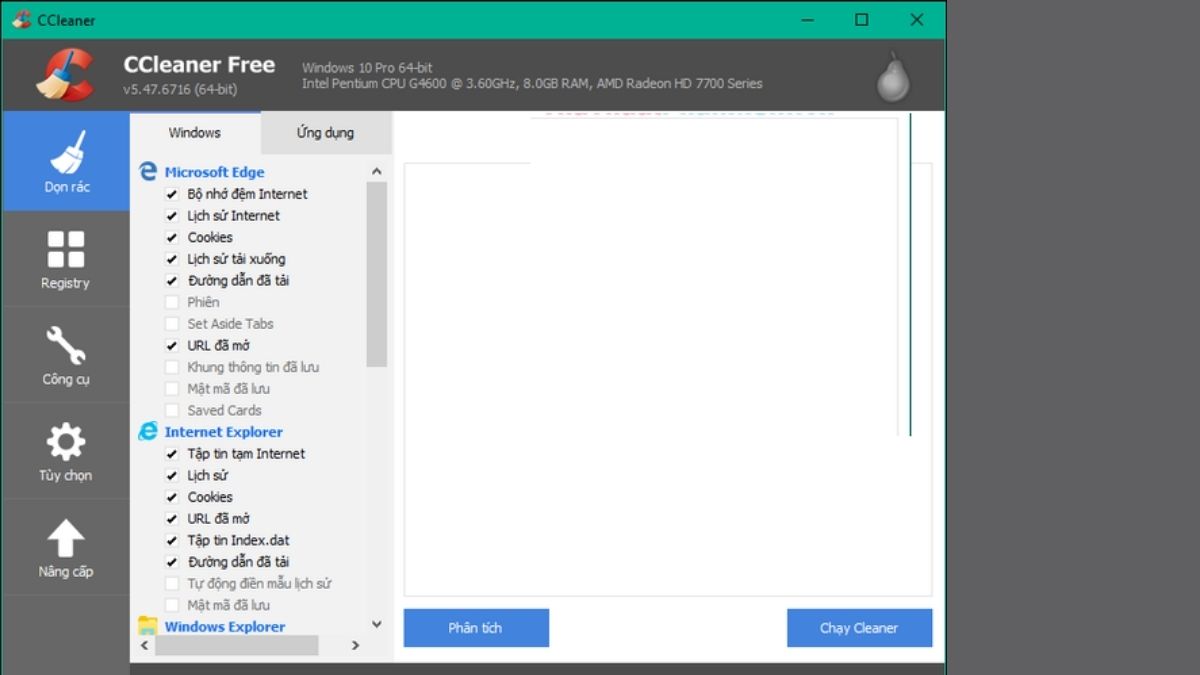Uncheck Tập tin tạm Internet
The width and height of the screenshot is (1200, 675).
point(172,454)
